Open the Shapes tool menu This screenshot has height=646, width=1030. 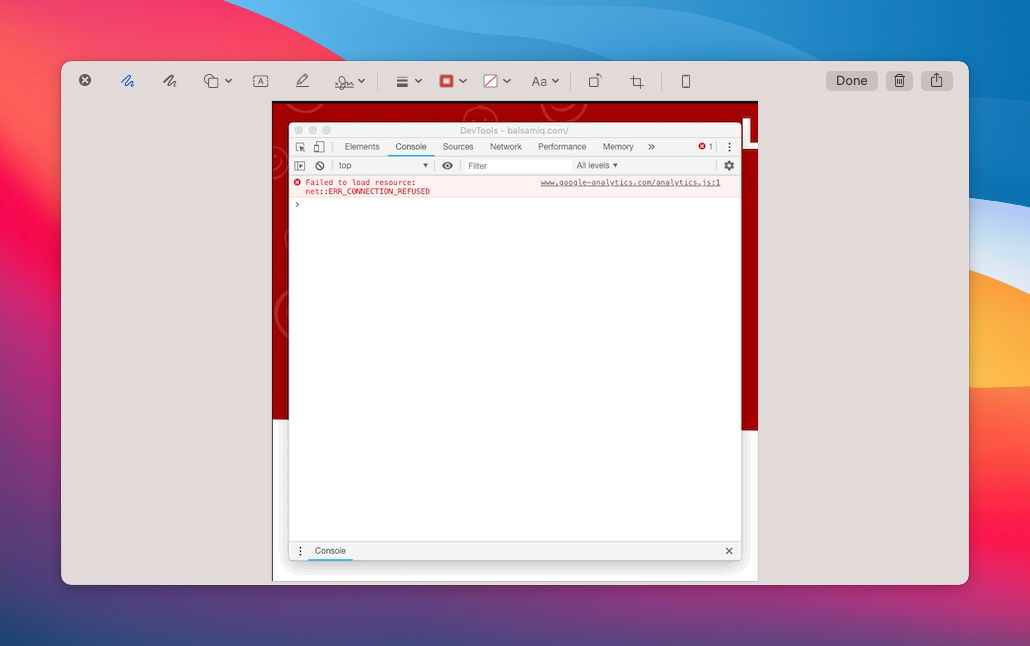coord(217,81)
